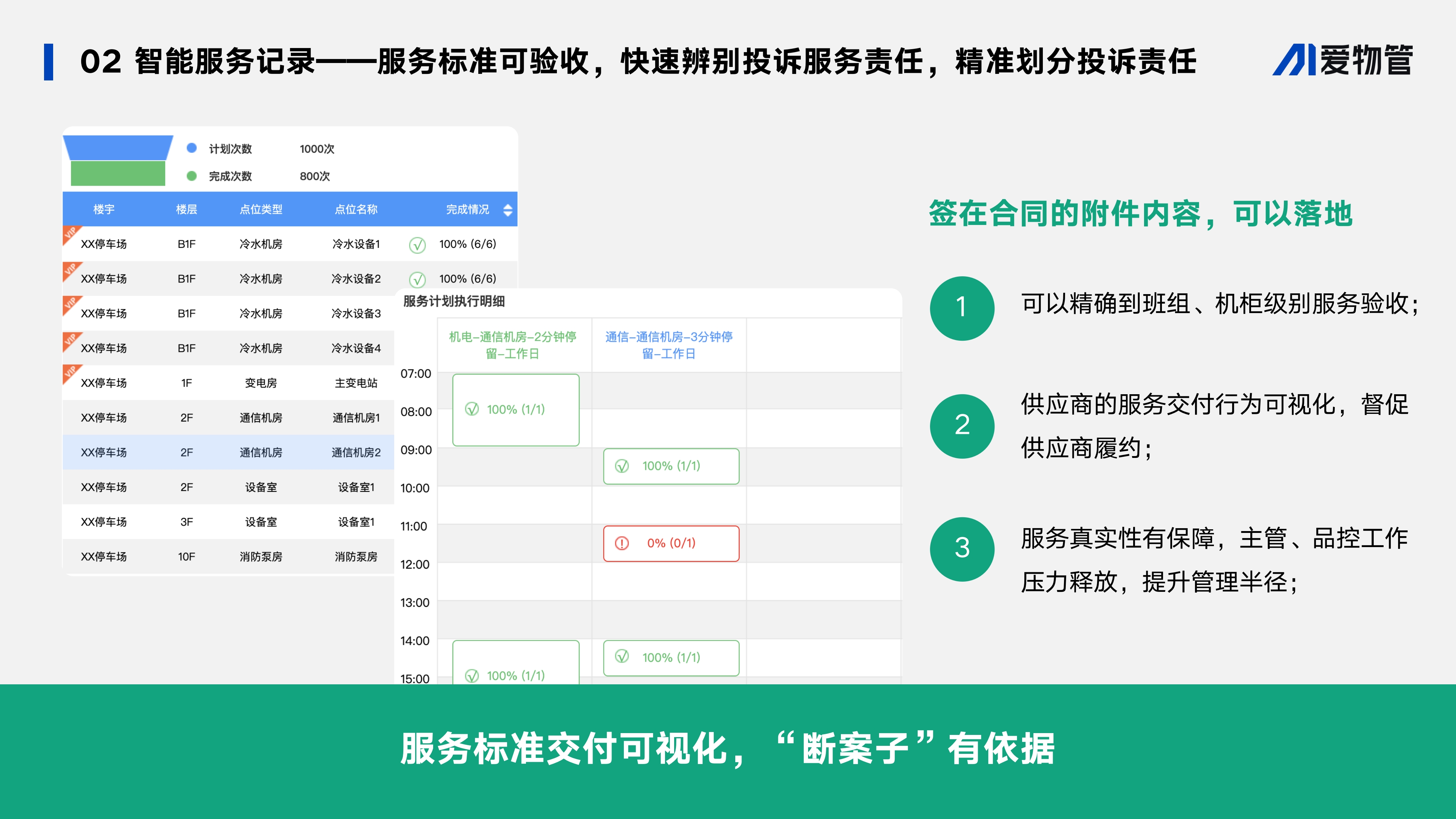Select the 冷水设备3 cell
This screenshot has width=1456, height=819.
356,314
